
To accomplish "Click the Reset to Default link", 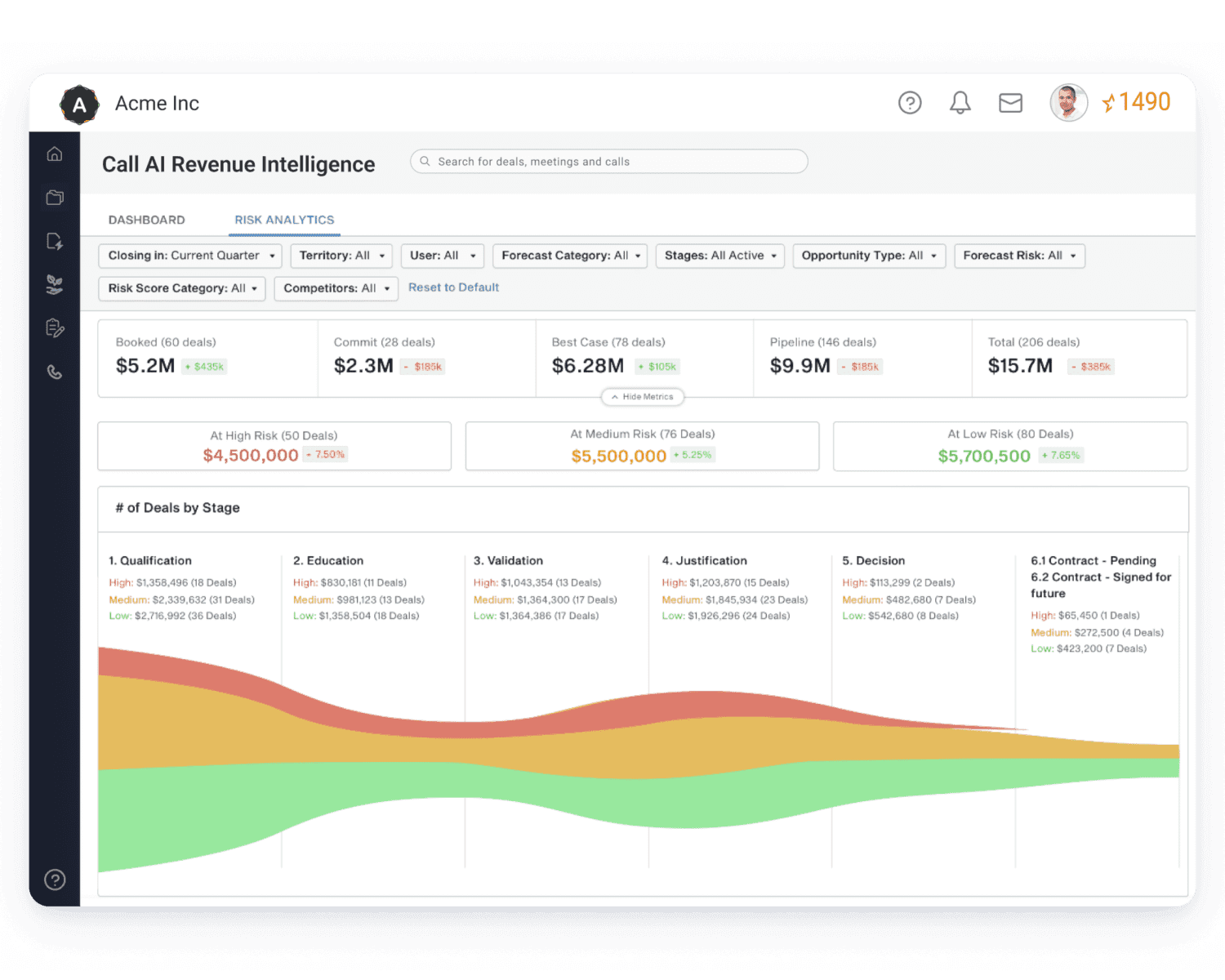I will 453,287.
